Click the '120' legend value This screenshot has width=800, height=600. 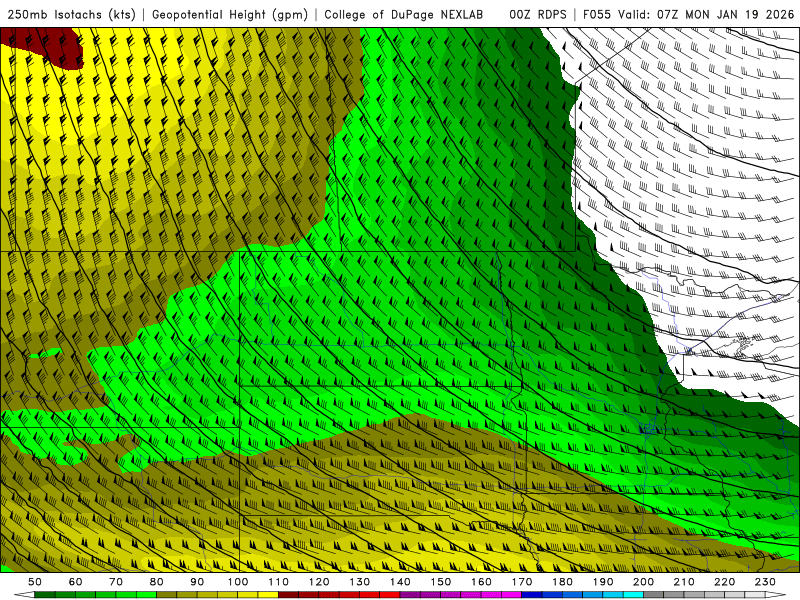319,582
